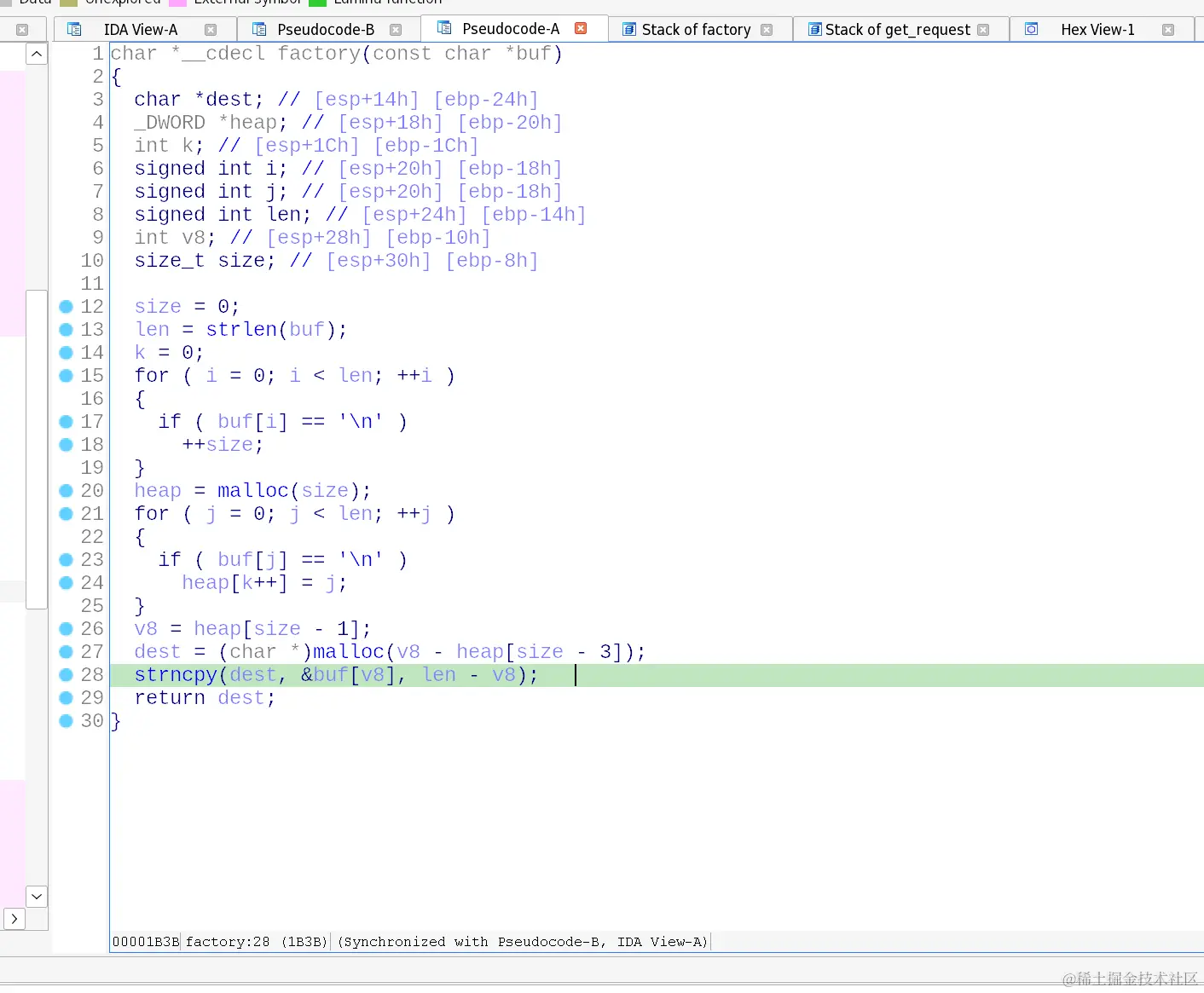
Task: Toggle breakpoint dot on line 30
Action: 66,721
